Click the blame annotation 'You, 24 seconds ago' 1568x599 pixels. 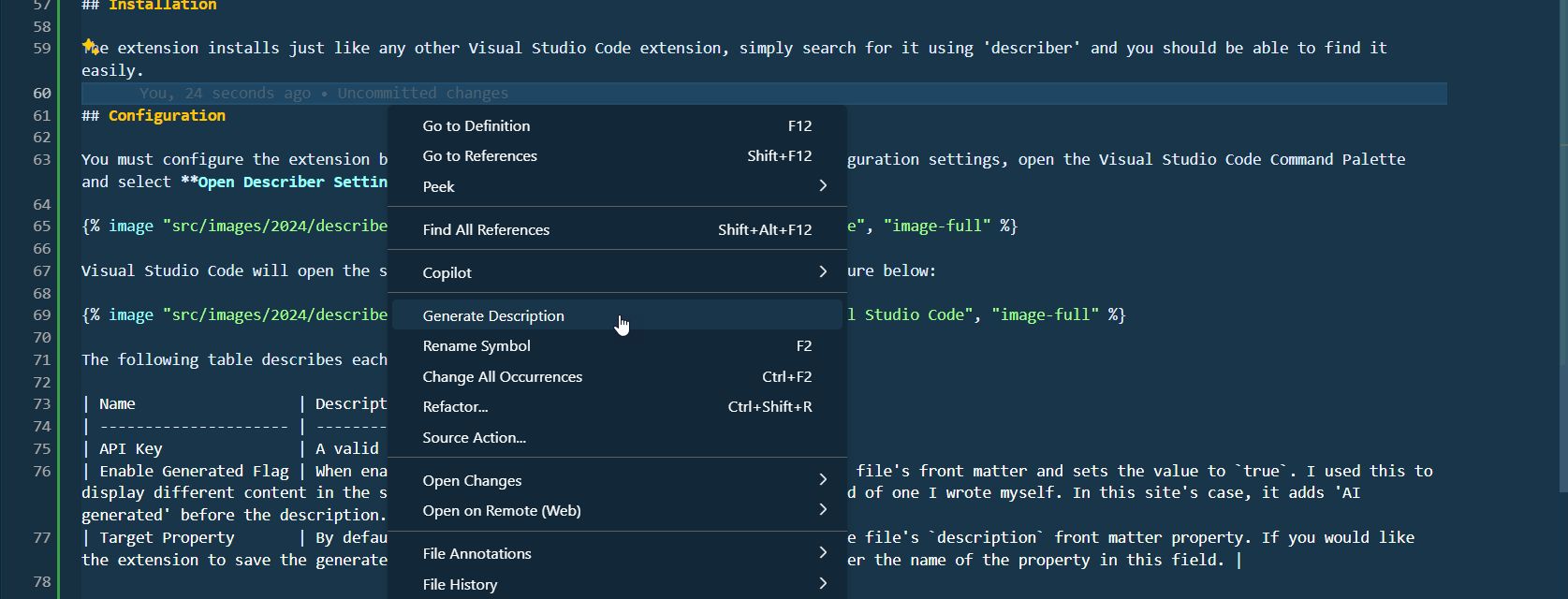click(x=225, y=93)
